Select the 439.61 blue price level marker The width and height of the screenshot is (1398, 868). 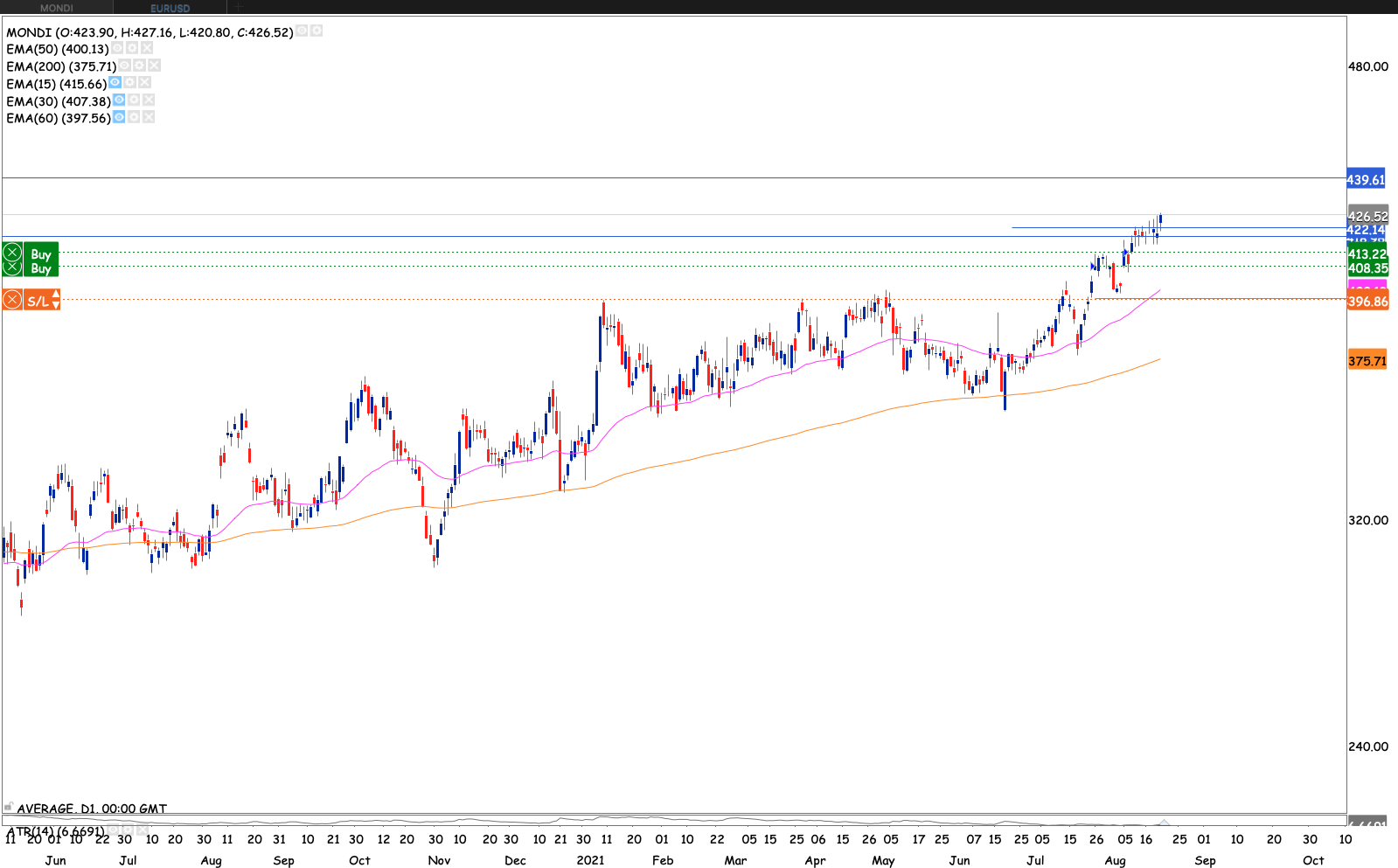tap(1365, 179)
